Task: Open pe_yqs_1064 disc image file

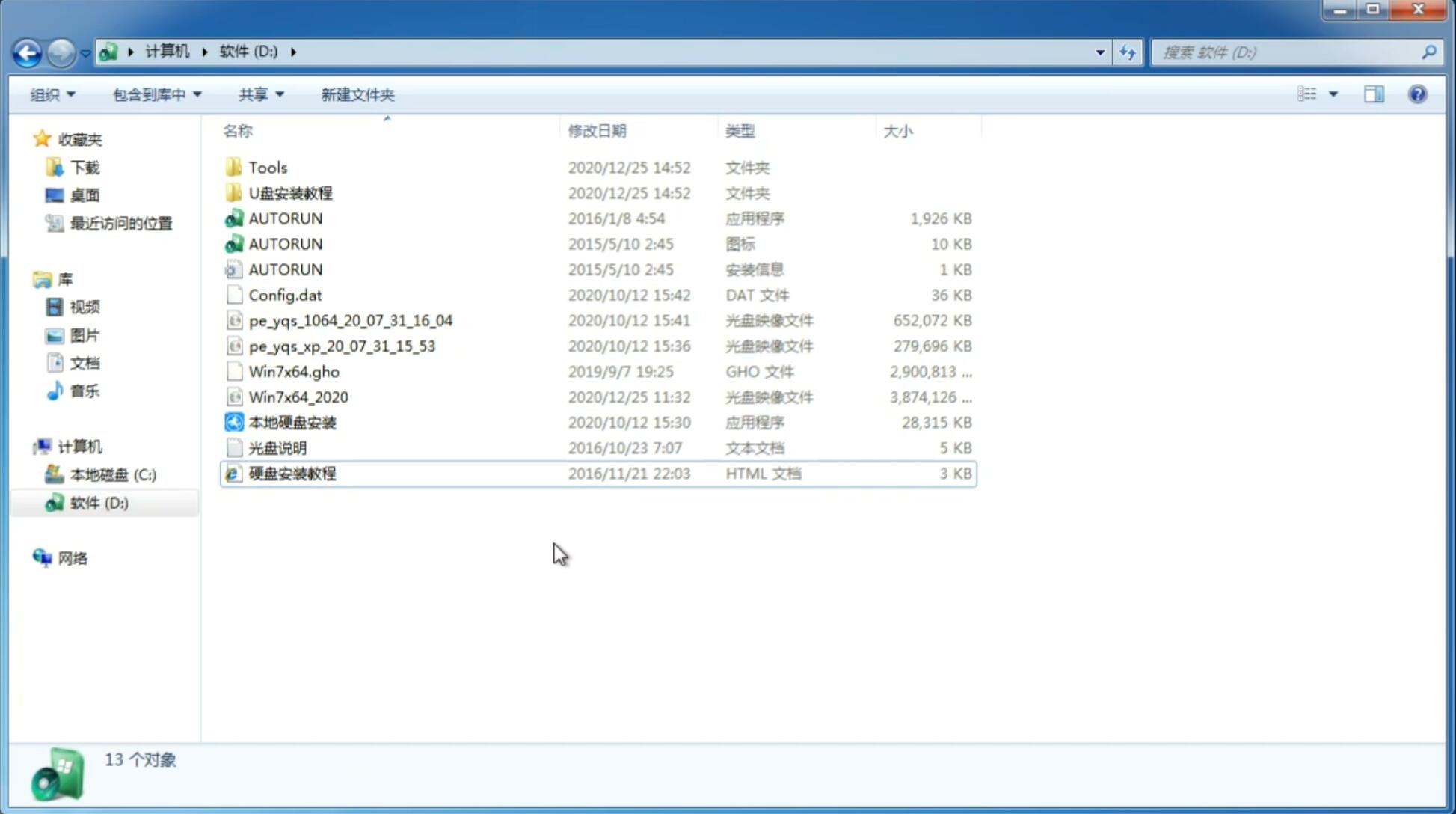Action: pyautogui.click(x=351, y=319)
